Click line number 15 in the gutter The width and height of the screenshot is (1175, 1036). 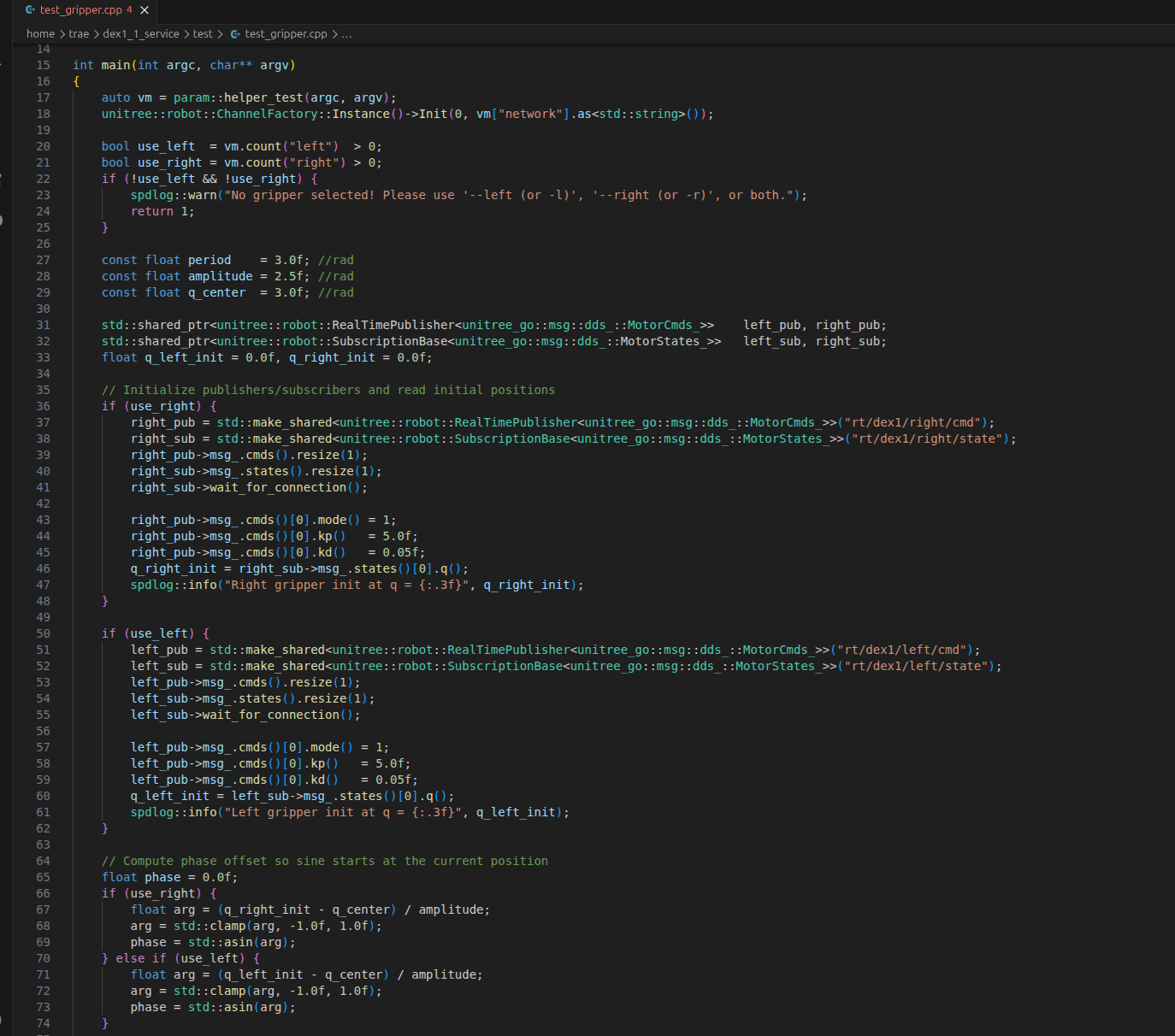[x=43, y=65]
